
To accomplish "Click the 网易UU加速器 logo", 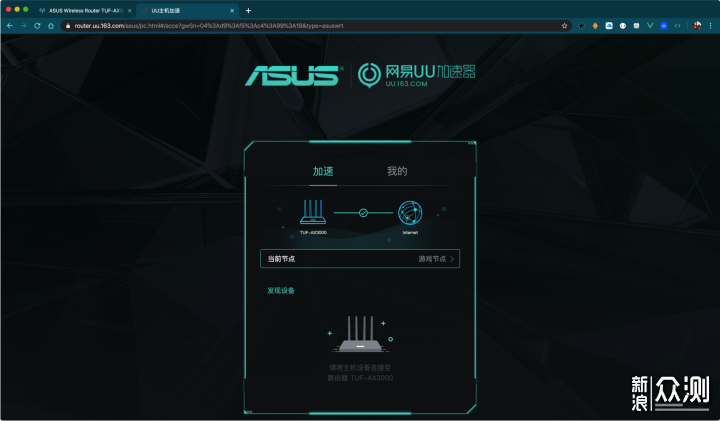I will [417, 75].
